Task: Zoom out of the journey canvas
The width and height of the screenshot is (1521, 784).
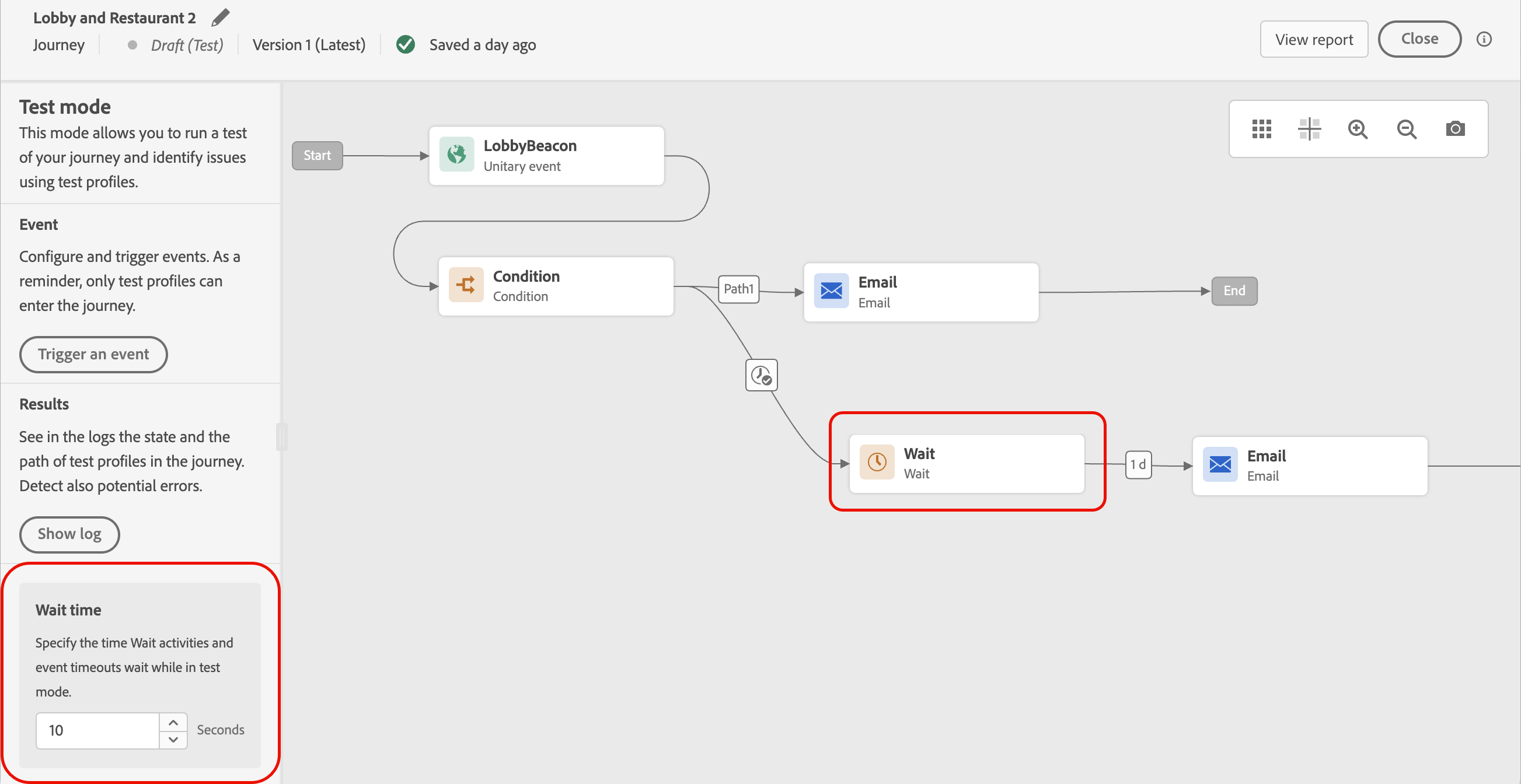Action: [x=1407, y=128]
